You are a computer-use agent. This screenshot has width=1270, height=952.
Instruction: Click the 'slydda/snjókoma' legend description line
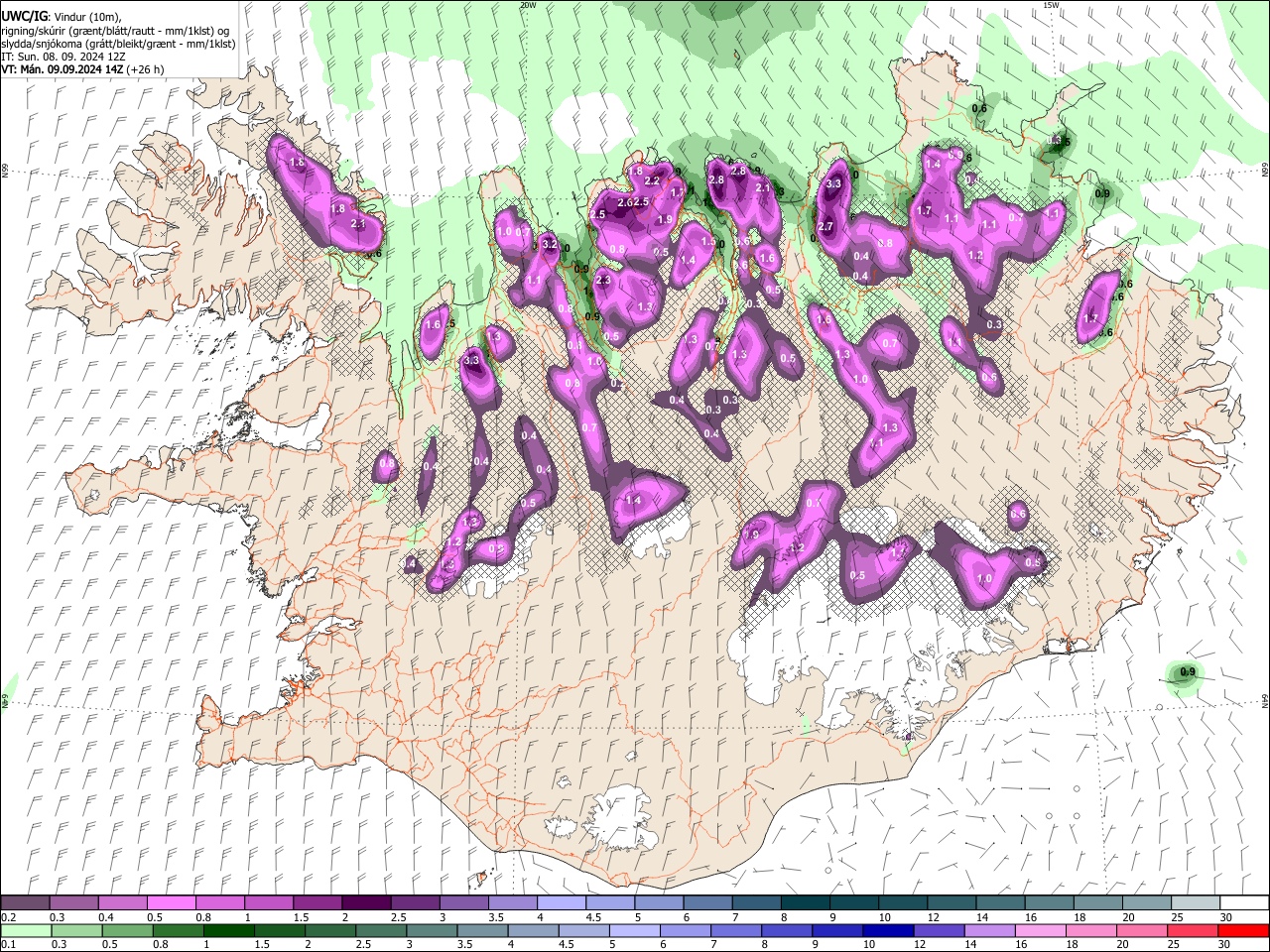click(x=118, y=44)
